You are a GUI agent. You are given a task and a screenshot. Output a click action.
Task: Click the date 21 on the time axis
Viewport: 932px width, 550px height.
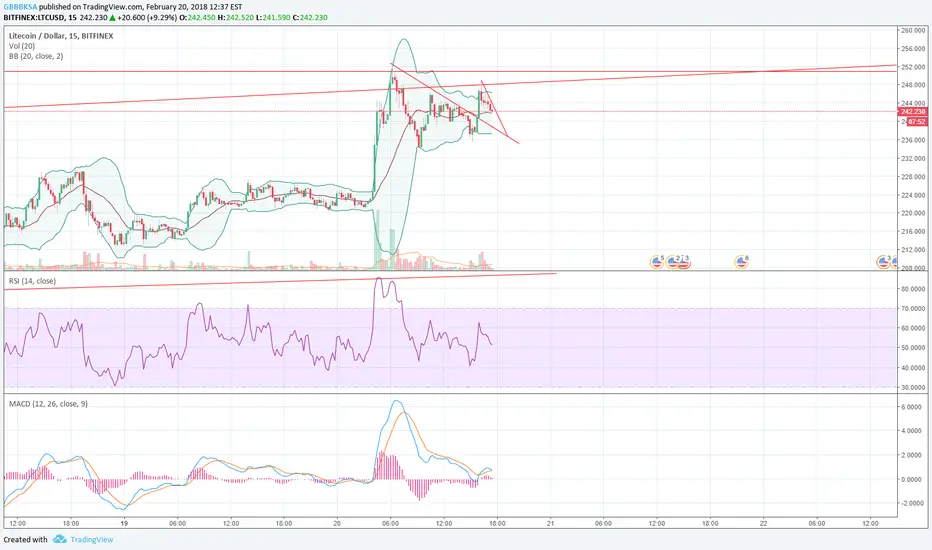550,523
